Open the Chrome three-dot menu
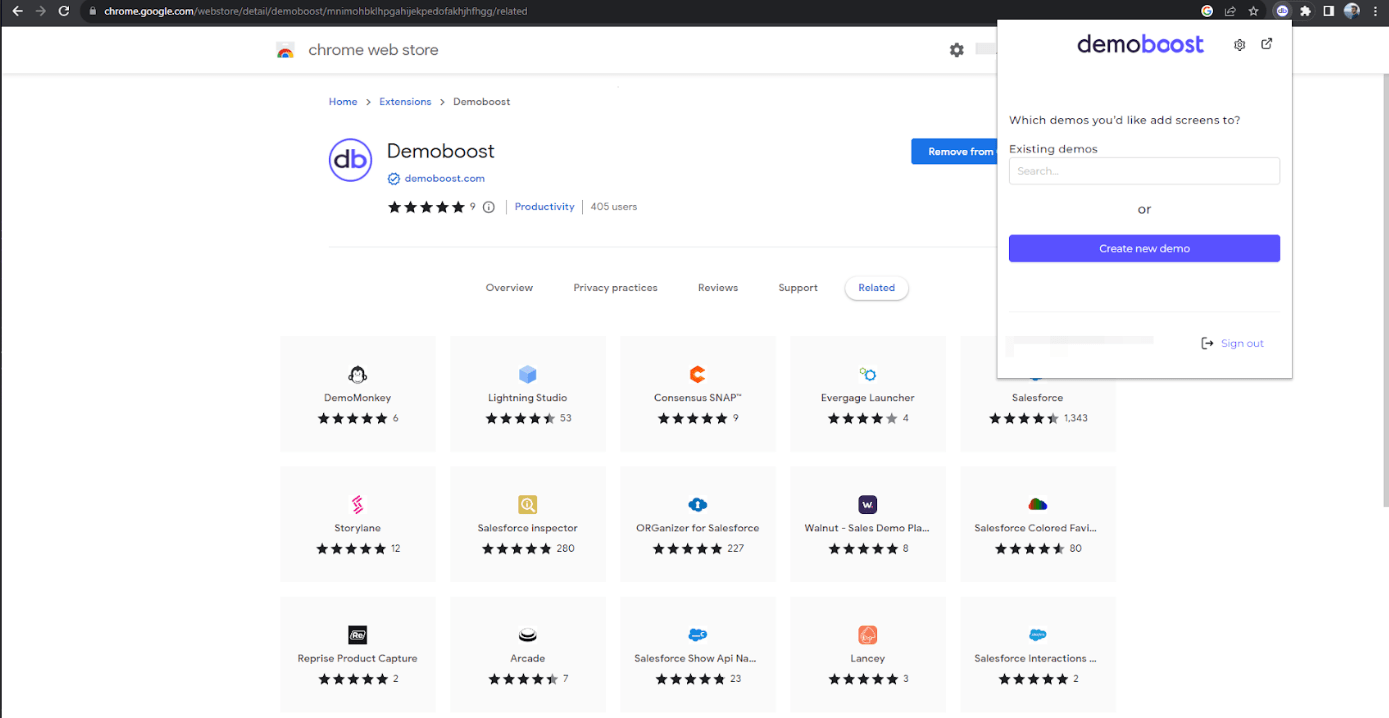Image resolution: width=1389 pixels, height=718 pixels. 1377,11
